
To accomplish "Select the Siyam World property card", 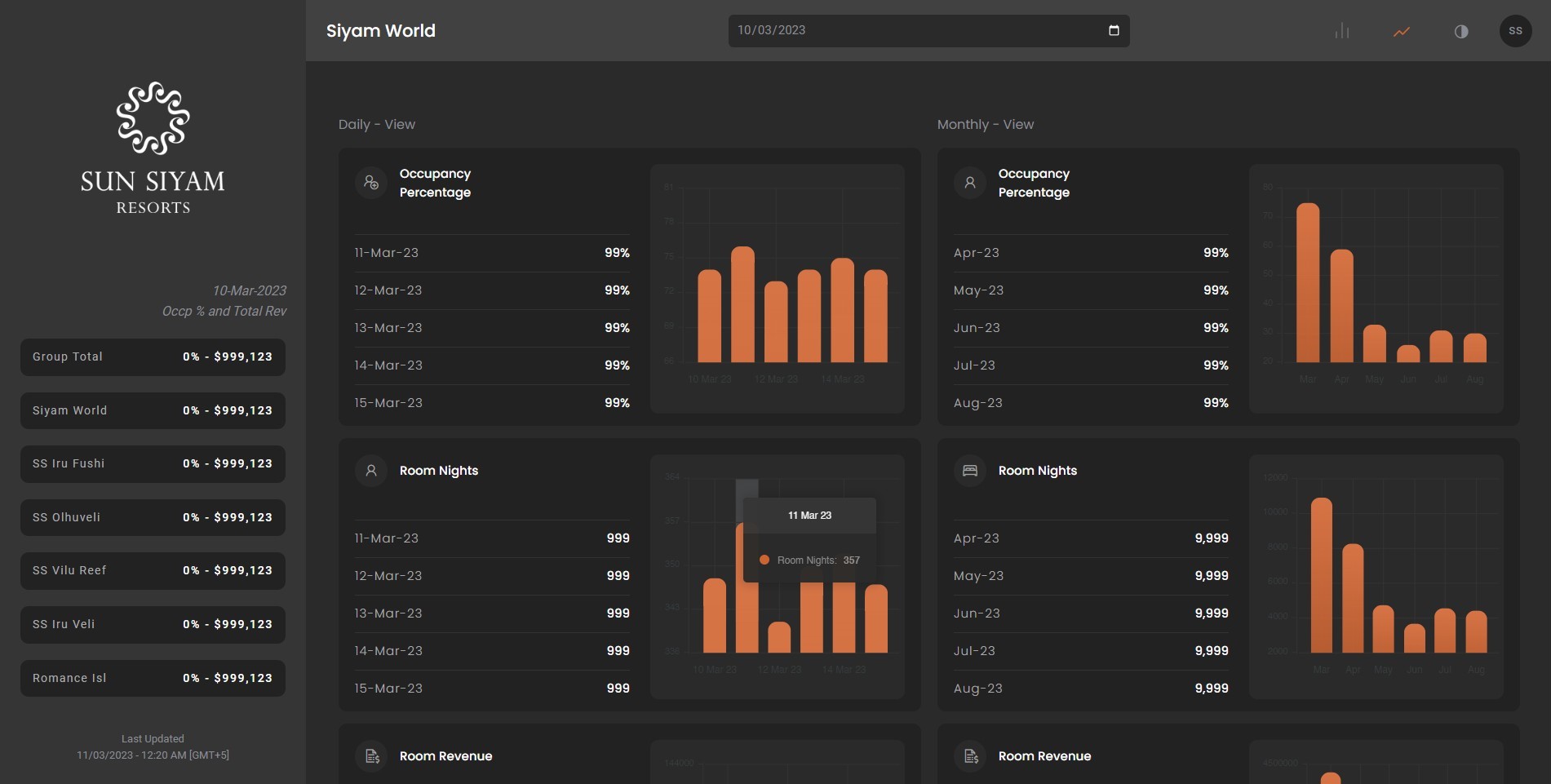I will (x=153, y=410).
